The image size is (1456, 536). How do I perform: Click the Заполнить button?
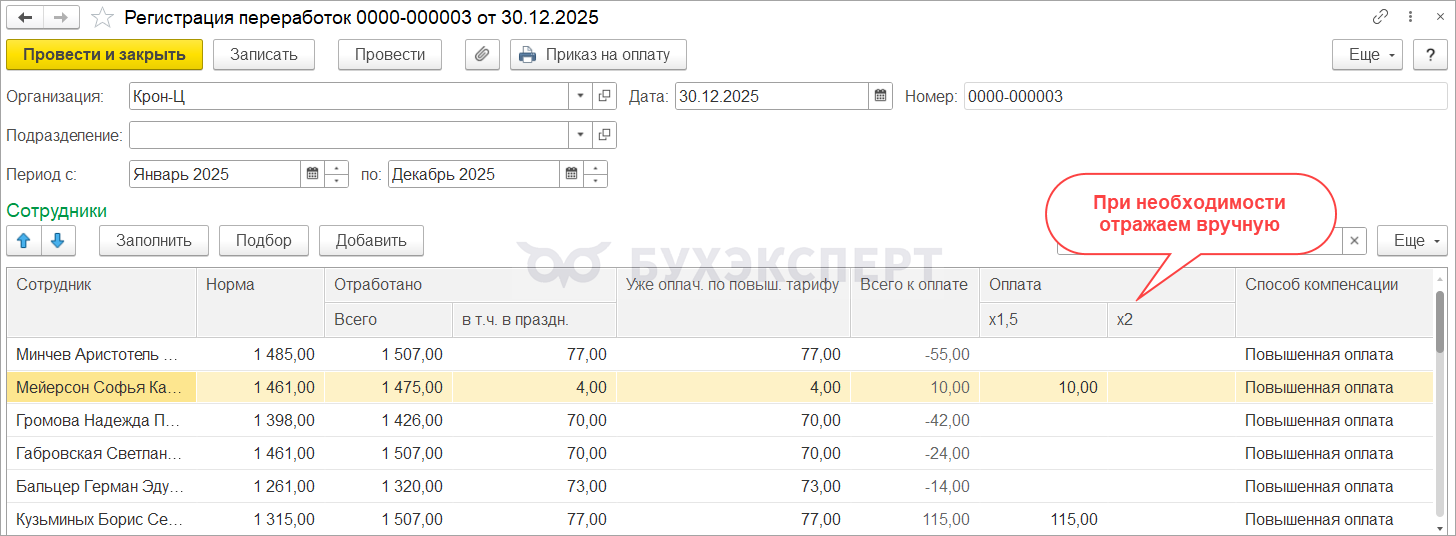click(153, 240)
